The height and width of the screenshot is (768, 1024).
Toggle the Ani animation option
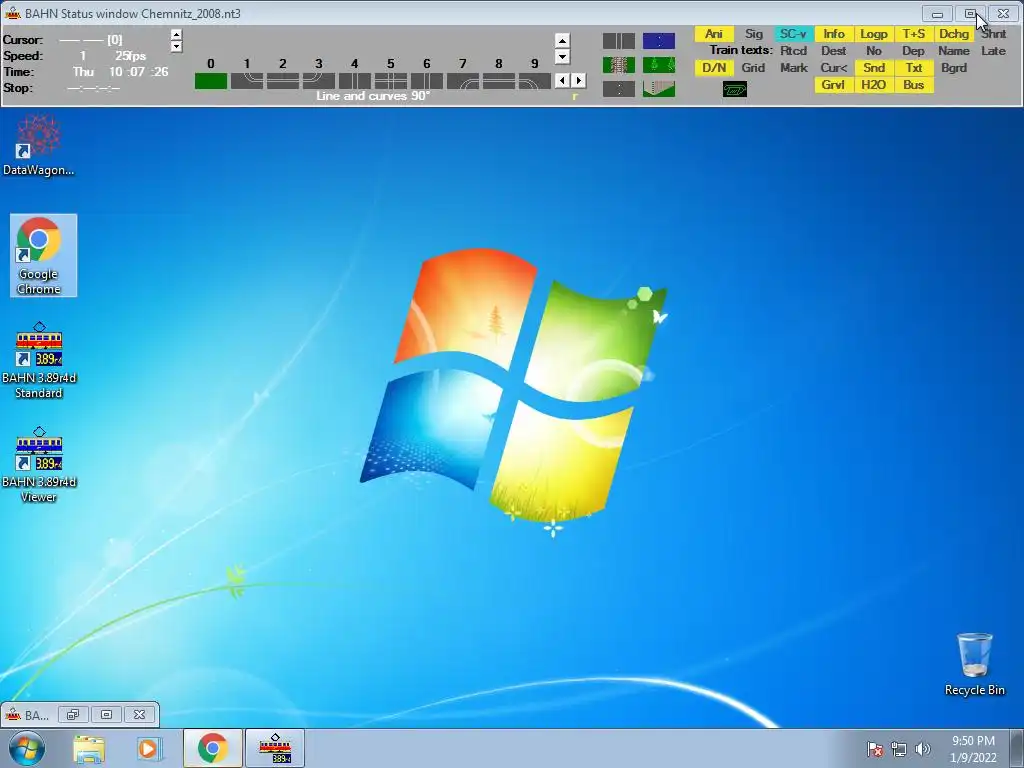pos(714,34)
